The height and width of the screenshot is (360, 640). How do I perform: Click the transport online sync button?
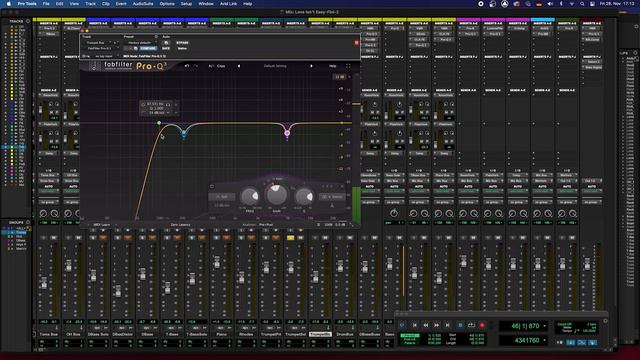pyautogui.click(x=402, y=325)
